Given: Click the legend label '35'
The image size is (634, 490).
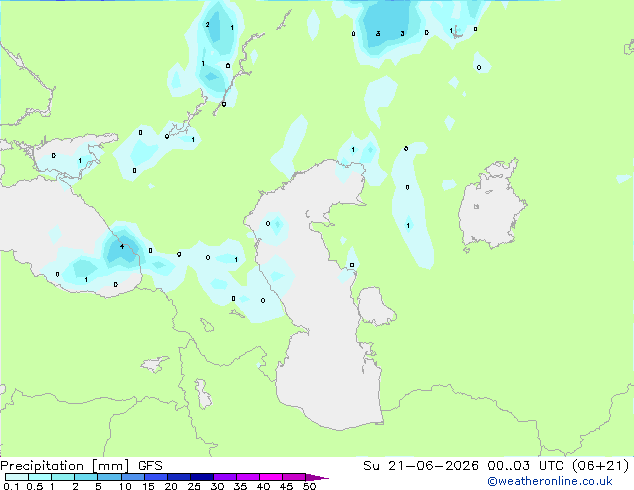Looking at the screenshot, I should click(240, 486).
